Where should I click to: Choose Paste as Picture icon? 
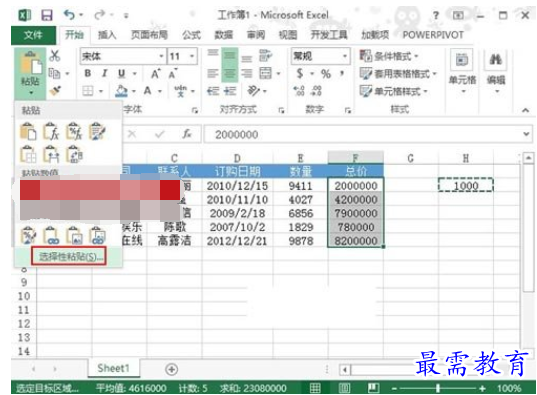pyautogui.click(x=74, y=236)
